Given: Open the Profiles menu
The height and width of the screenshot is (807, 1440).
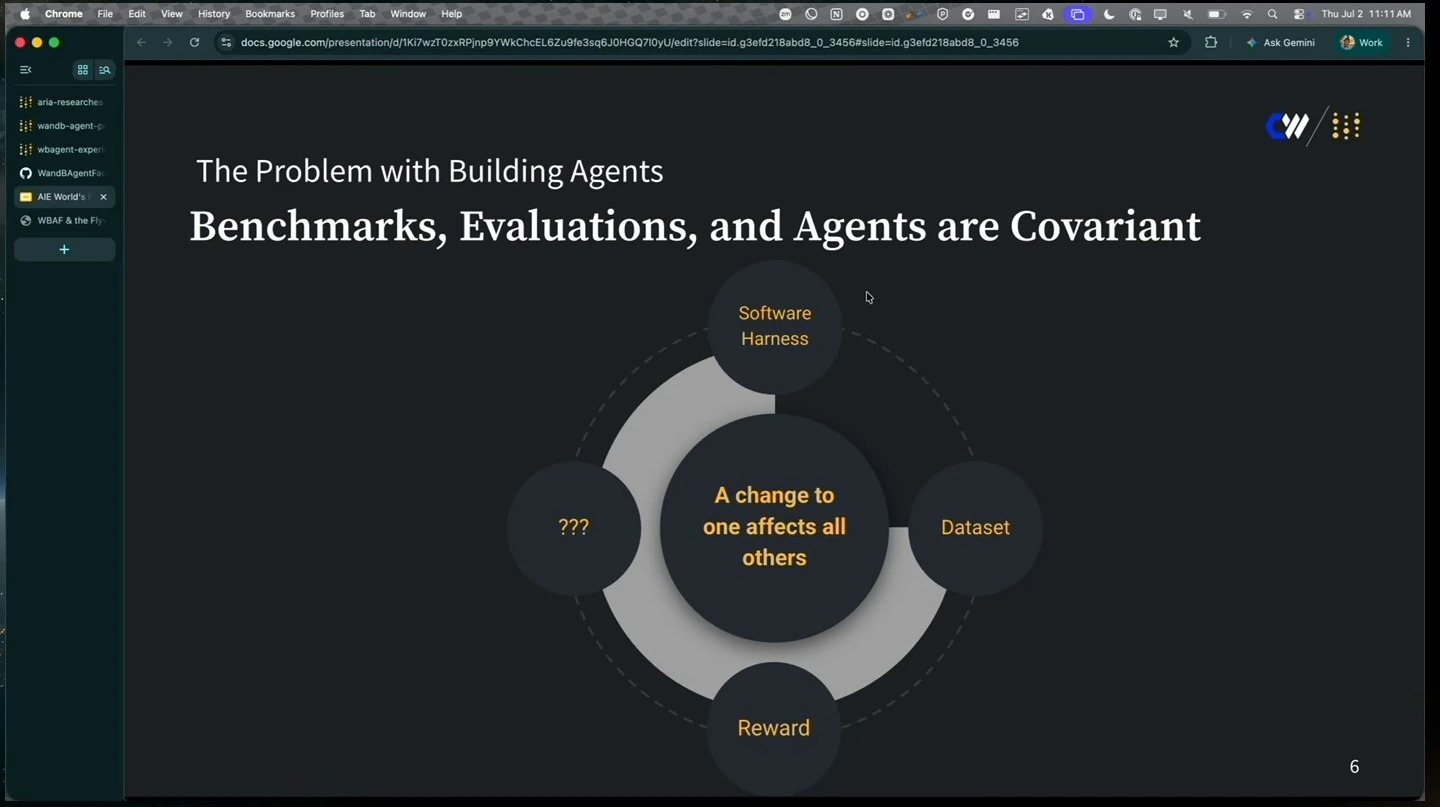Looking at the screenshot, I should (327, 14).
